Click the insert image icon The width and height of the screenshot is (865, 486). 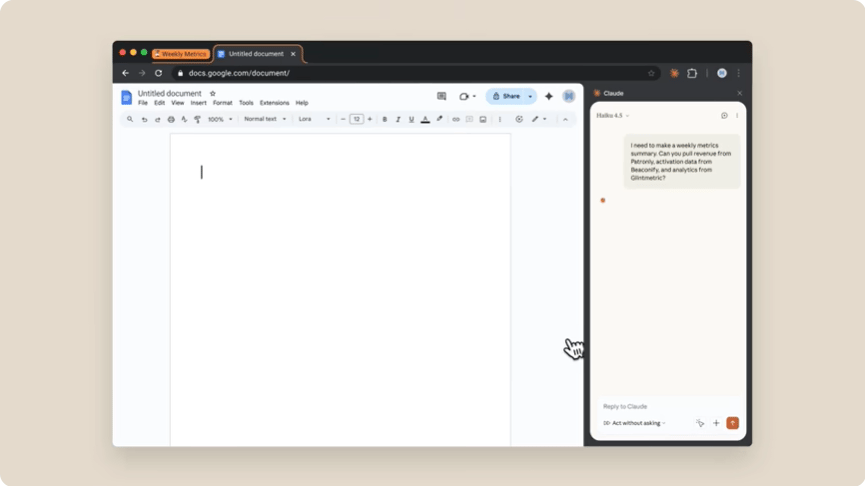[483, 119]
